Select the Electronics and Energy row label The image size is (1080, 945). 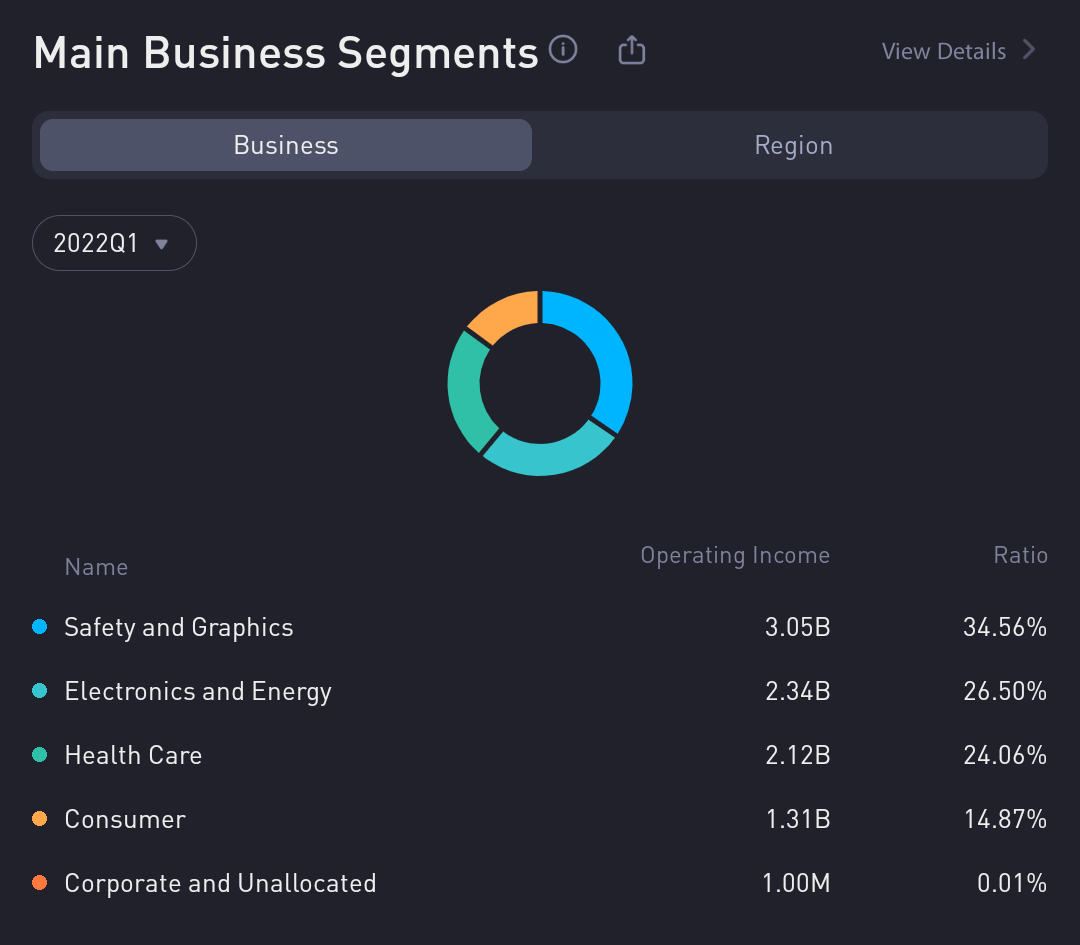(x=198, y=691)
